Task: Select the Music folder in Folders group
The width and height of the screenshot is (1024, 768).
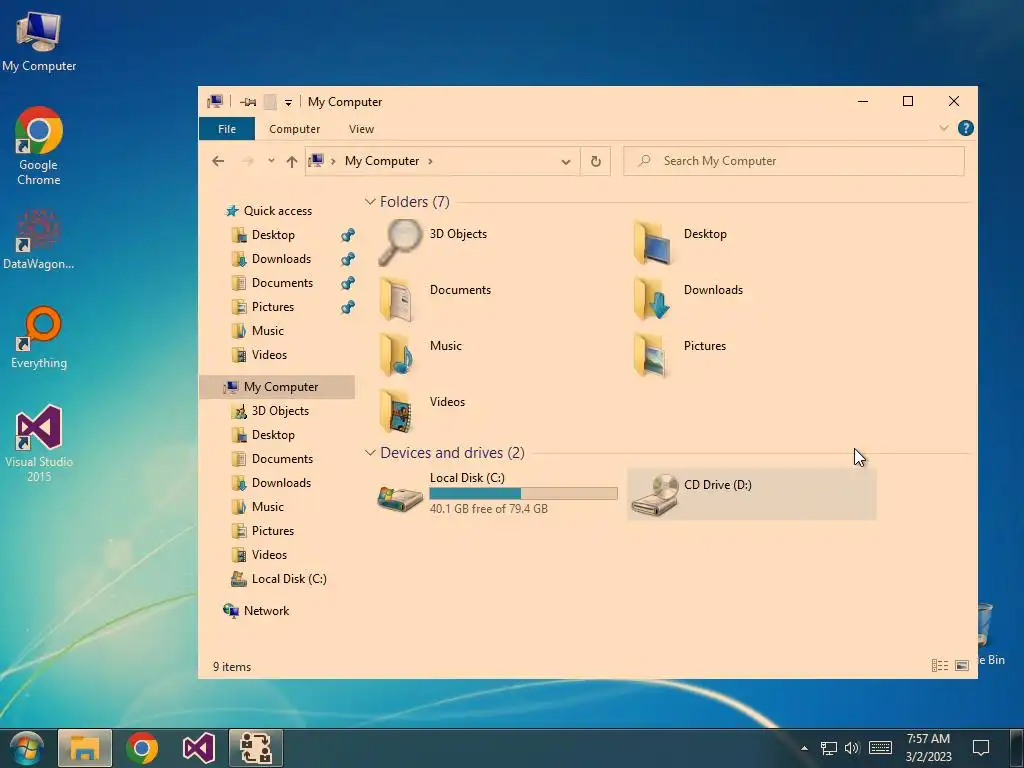Action: (421, 355)
